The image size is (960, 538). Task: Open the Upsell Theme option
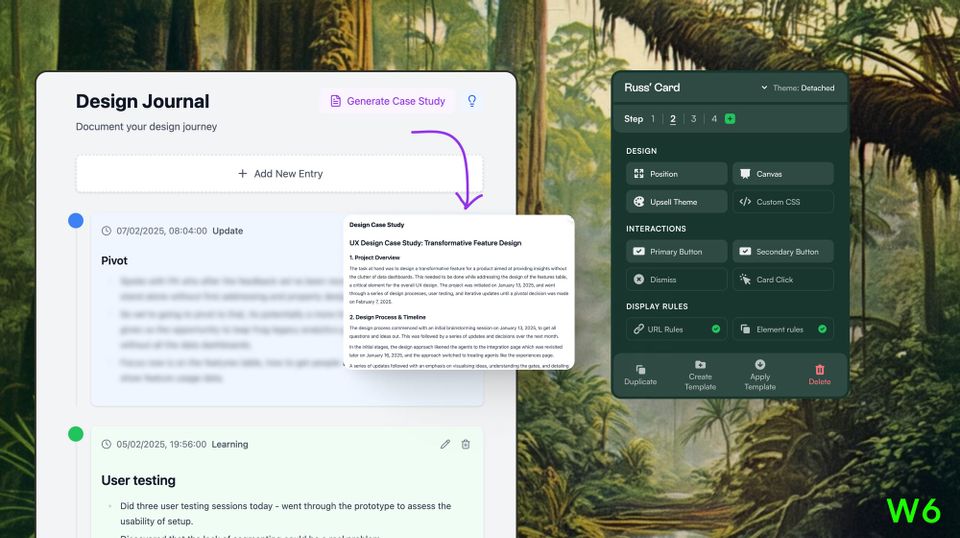pos(677,201)
